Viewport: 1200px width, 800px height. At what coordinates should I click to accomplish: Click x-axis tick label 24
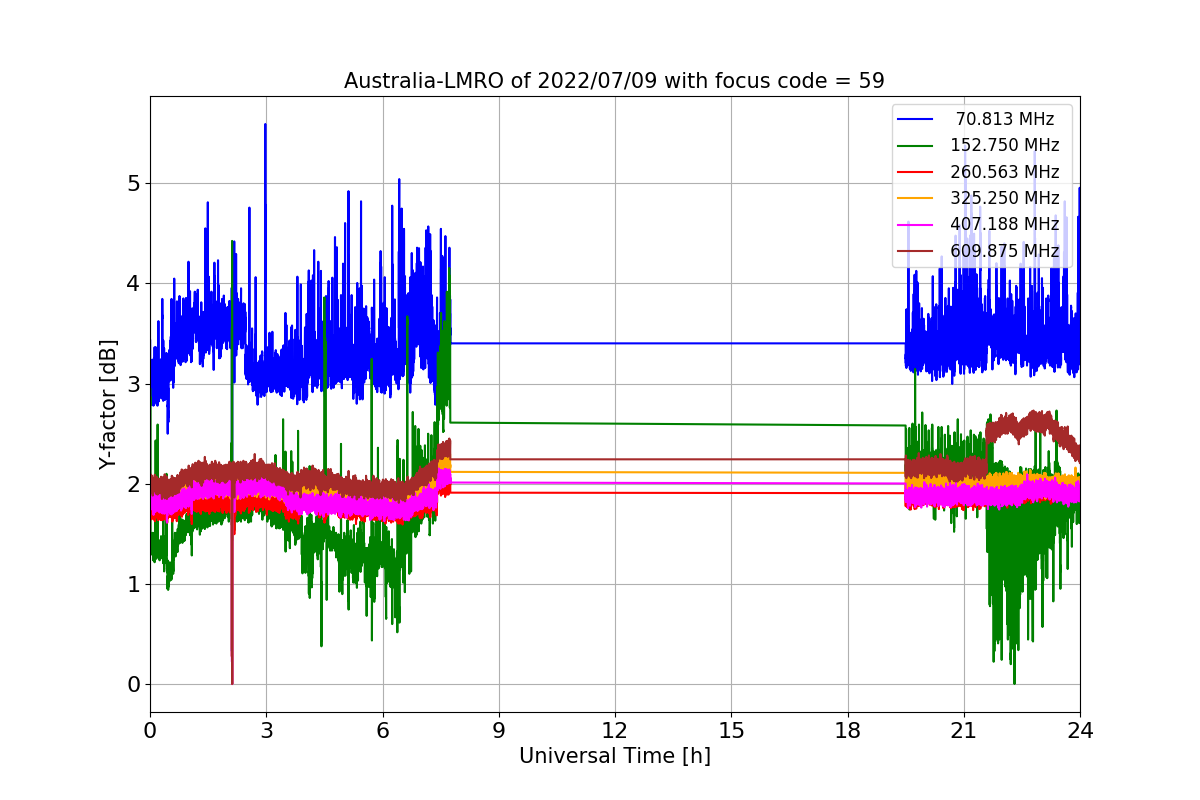coord(1080,731)
